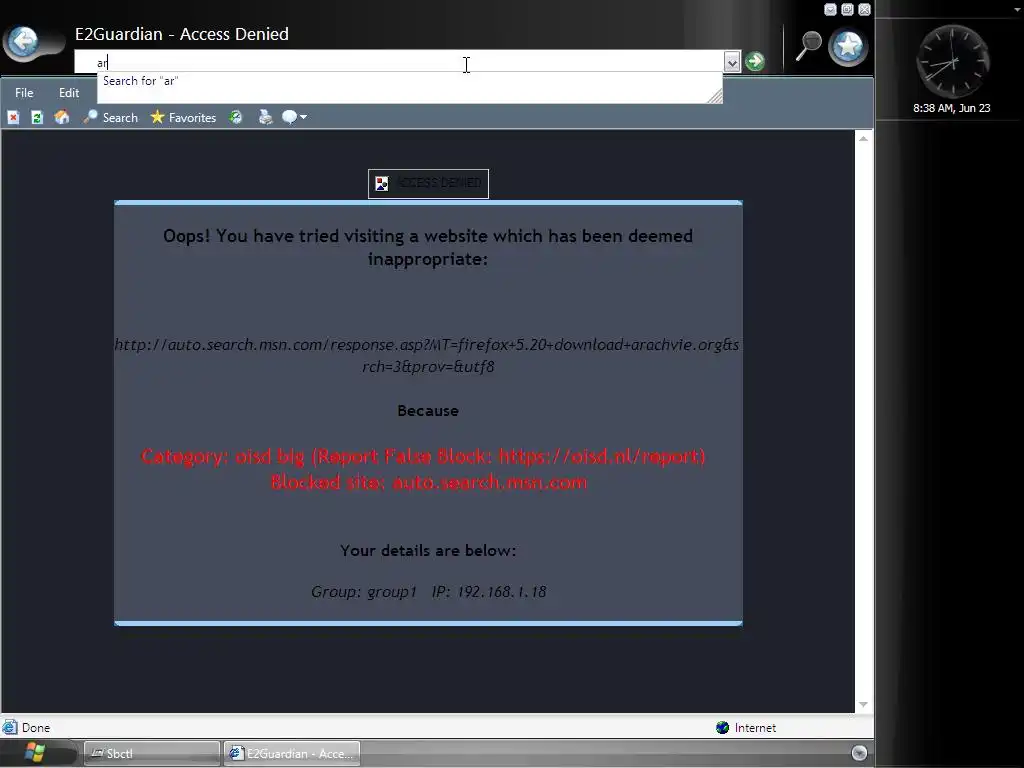The height and width of the screenshot is (768, 1024).
Task: Print the page with printer icon
Action: pyautogui.click(x=265, y=118)
